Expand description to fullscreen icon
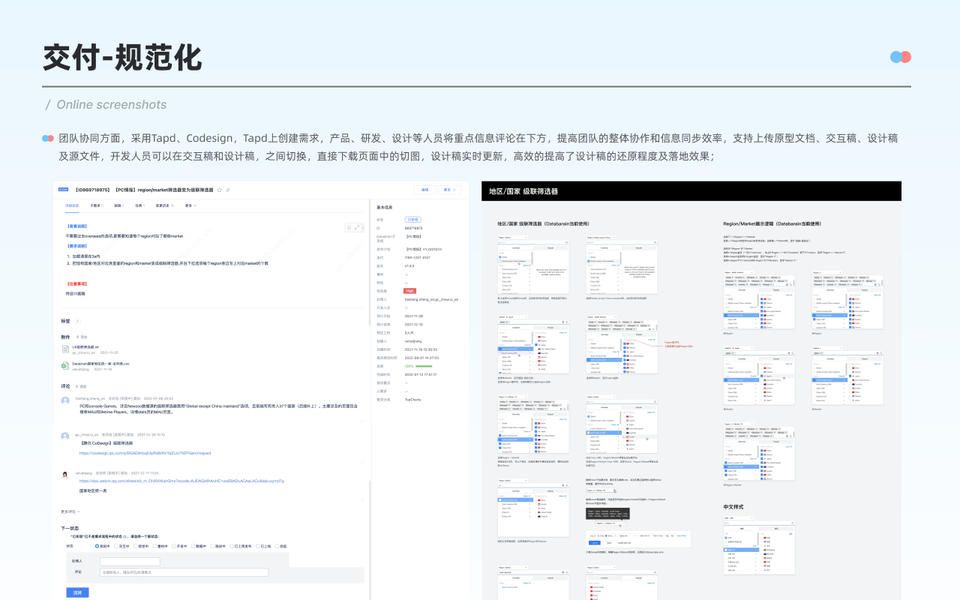Screen dimensions: 960x600 (x=358, y=228)
